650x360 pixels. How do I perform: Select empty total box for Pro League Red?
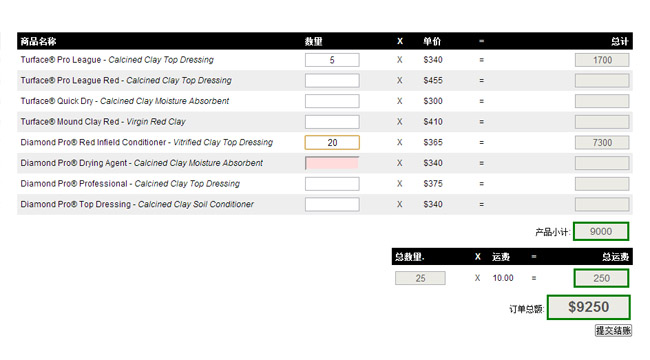[x=602, y=80]
